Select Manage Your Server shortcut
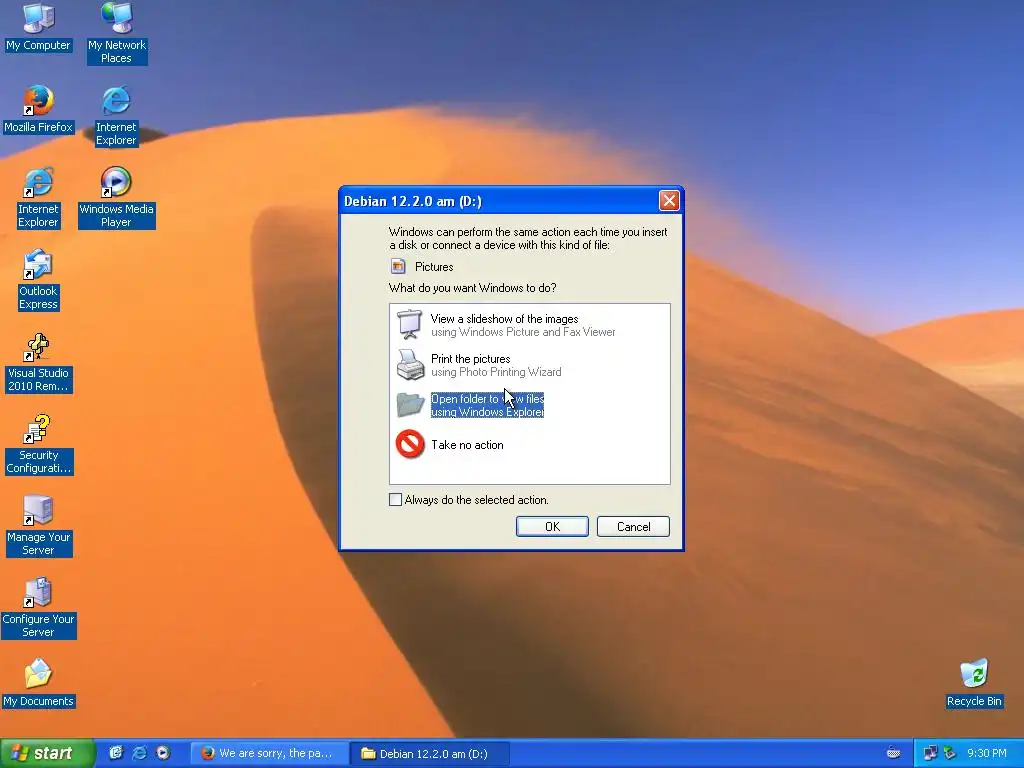The image size is (1024, 768). 38,526
